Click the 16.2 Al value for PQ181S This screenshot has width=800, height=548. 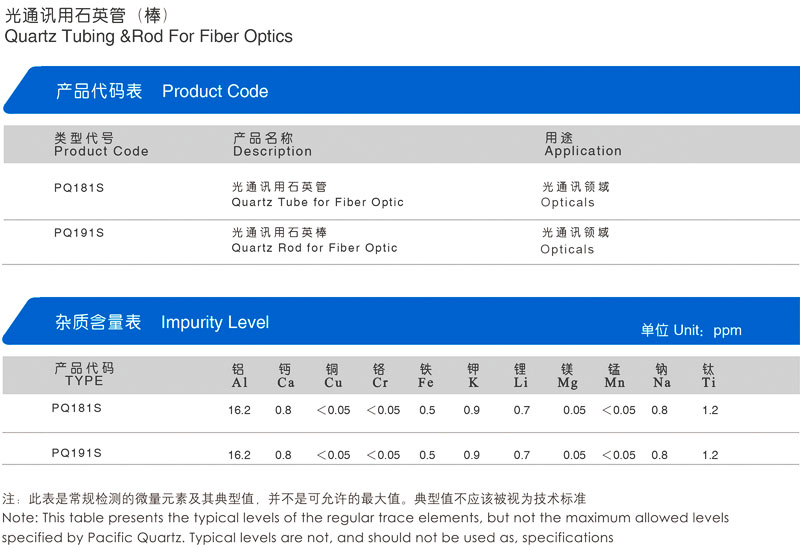tap(239, 410)
